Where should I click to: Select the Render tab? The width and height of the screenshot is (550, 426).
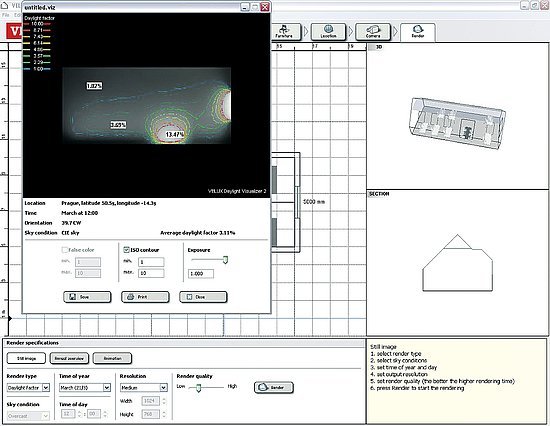pyautogui.click(x=418, y=32)
